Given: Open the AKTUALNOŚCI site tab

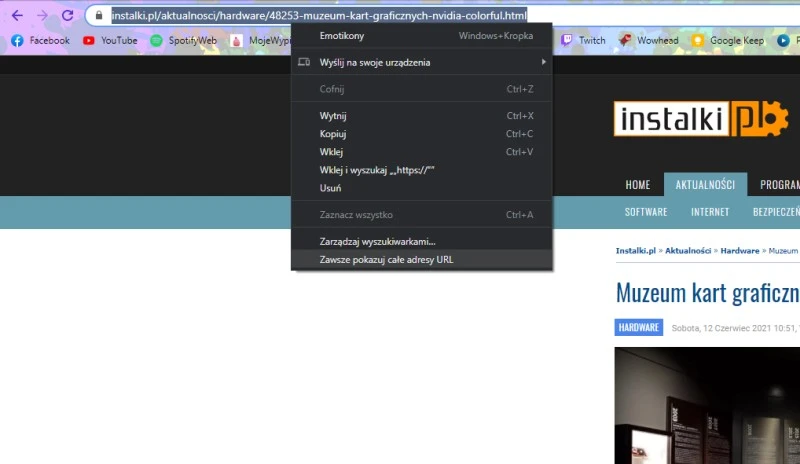Looking at the screenshot, I should pos(705,185).
